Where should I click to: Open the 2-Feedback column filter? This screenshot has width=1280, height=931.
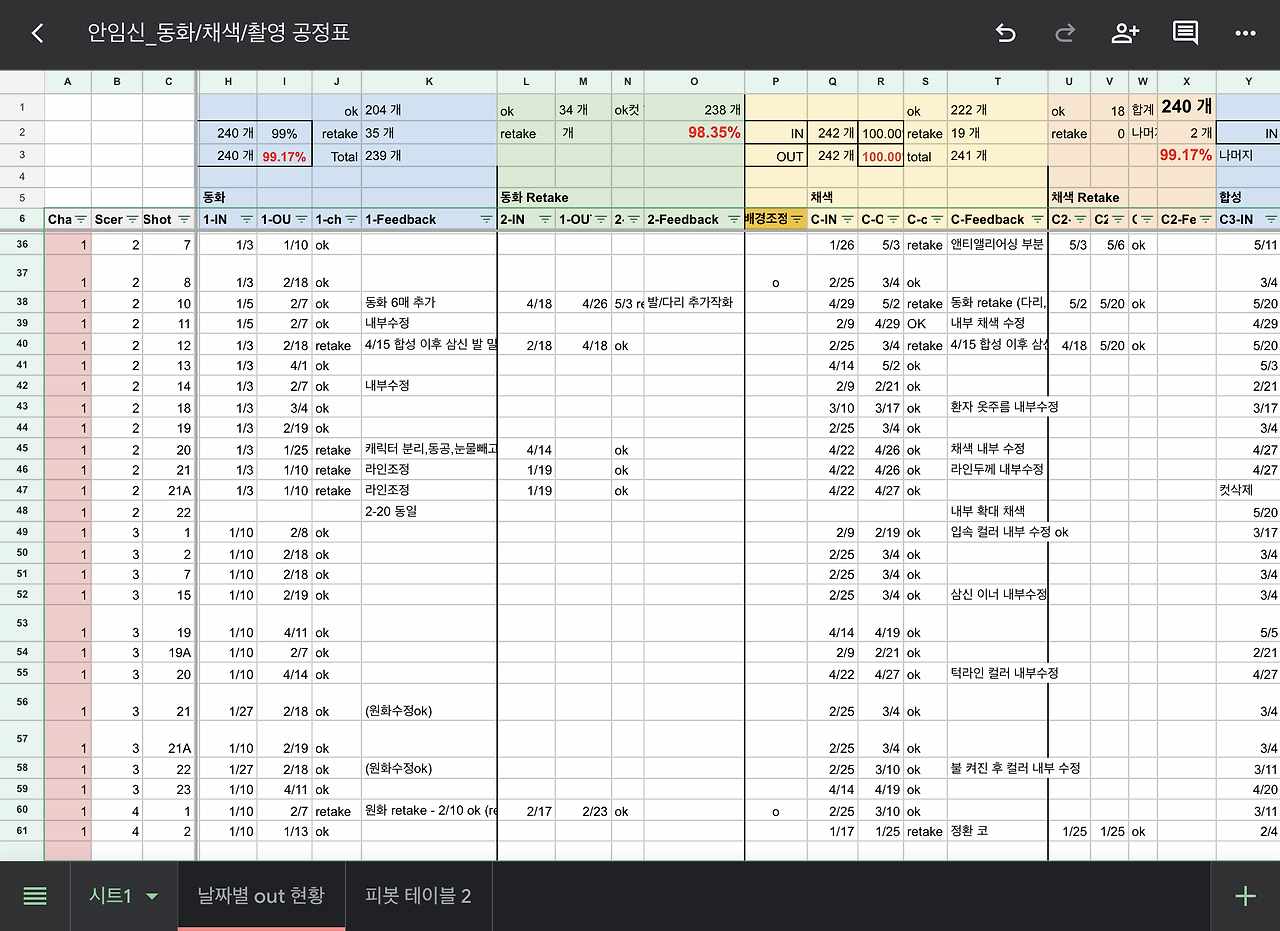click(734, 220)
